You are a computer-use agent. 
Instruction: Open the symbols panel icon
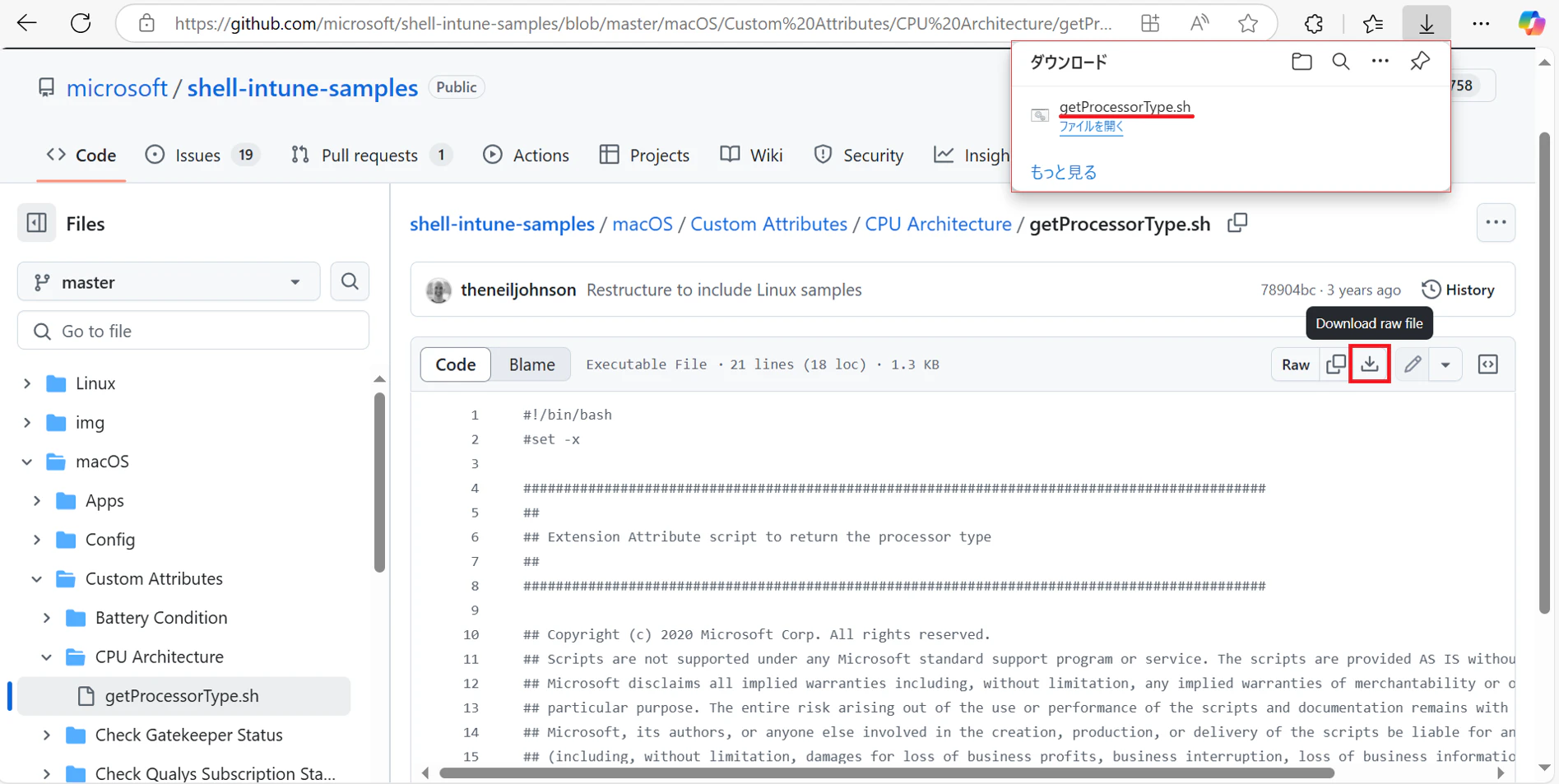(x=1487, y=364)
